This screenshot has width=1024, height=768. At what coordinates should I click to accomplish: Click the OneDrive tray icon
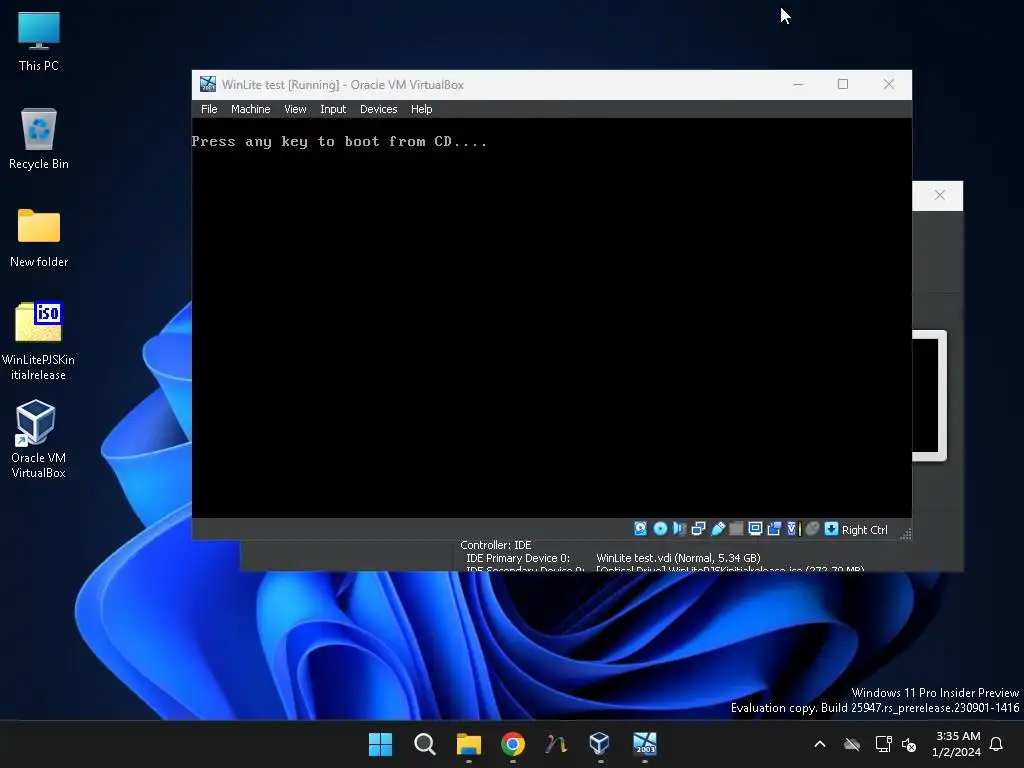pyautogui.click(x=852, y=744)
